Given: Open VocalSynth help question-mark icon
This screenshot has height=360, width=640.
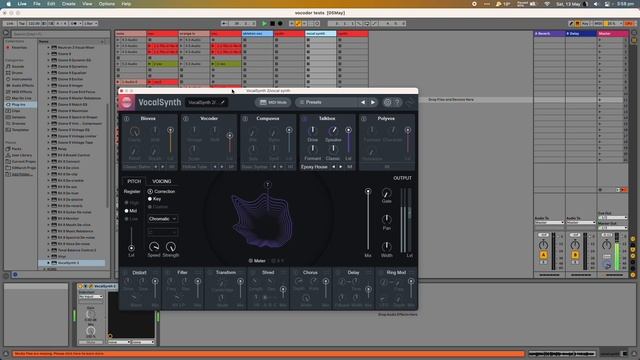Looking at the screenshot, I should (397, 102).
